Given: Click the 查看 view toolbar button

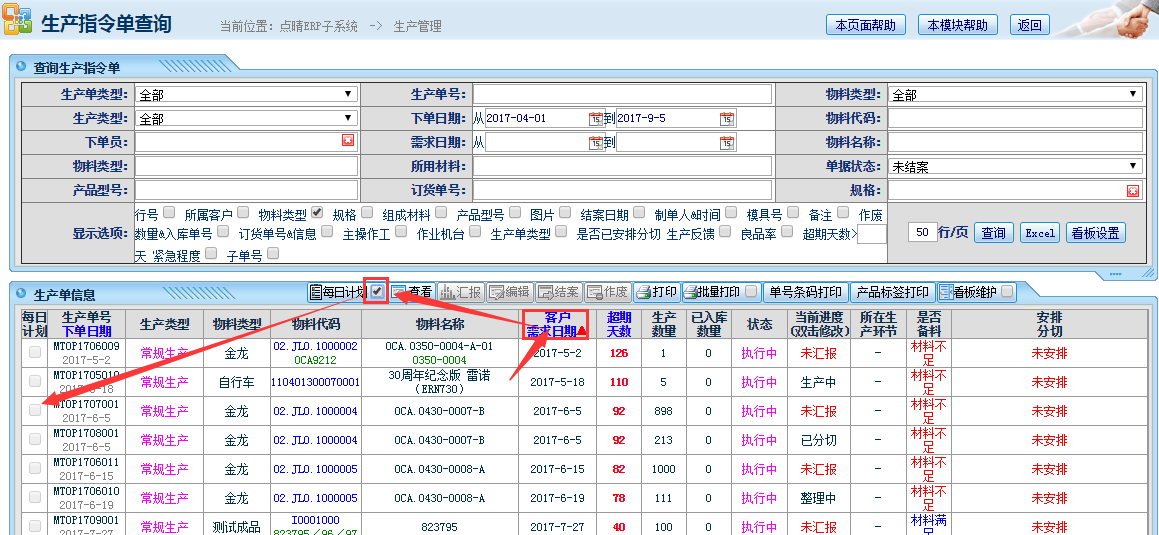Looking at the screenshot, I should (411, 292).
